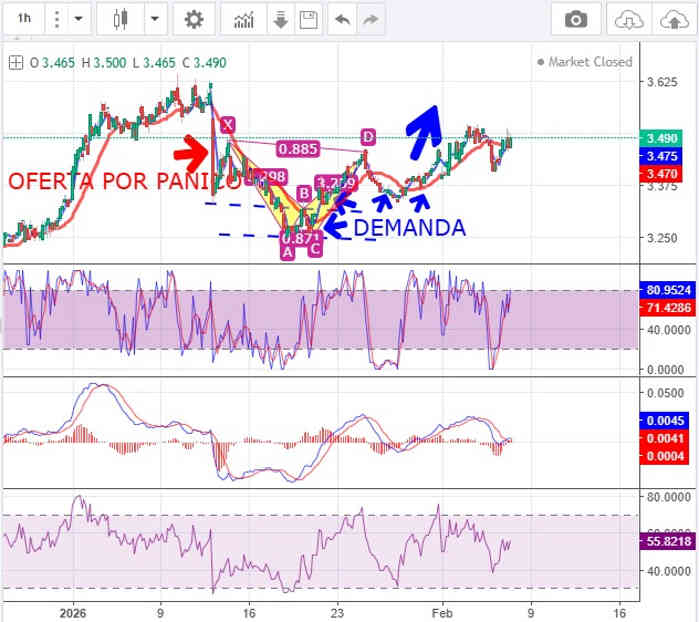Image resolution: width=699 pixels, height=622 pixels.
Task: Open the 1h timeframe selector
Action: point(25,19)
